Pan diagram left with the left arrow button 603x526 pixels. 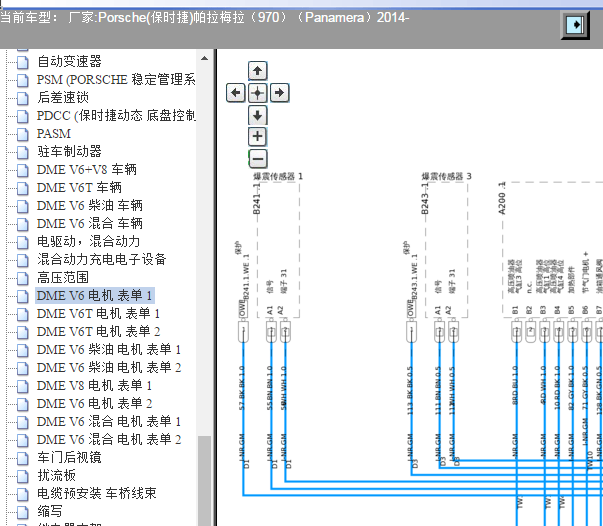coord(235,93)
